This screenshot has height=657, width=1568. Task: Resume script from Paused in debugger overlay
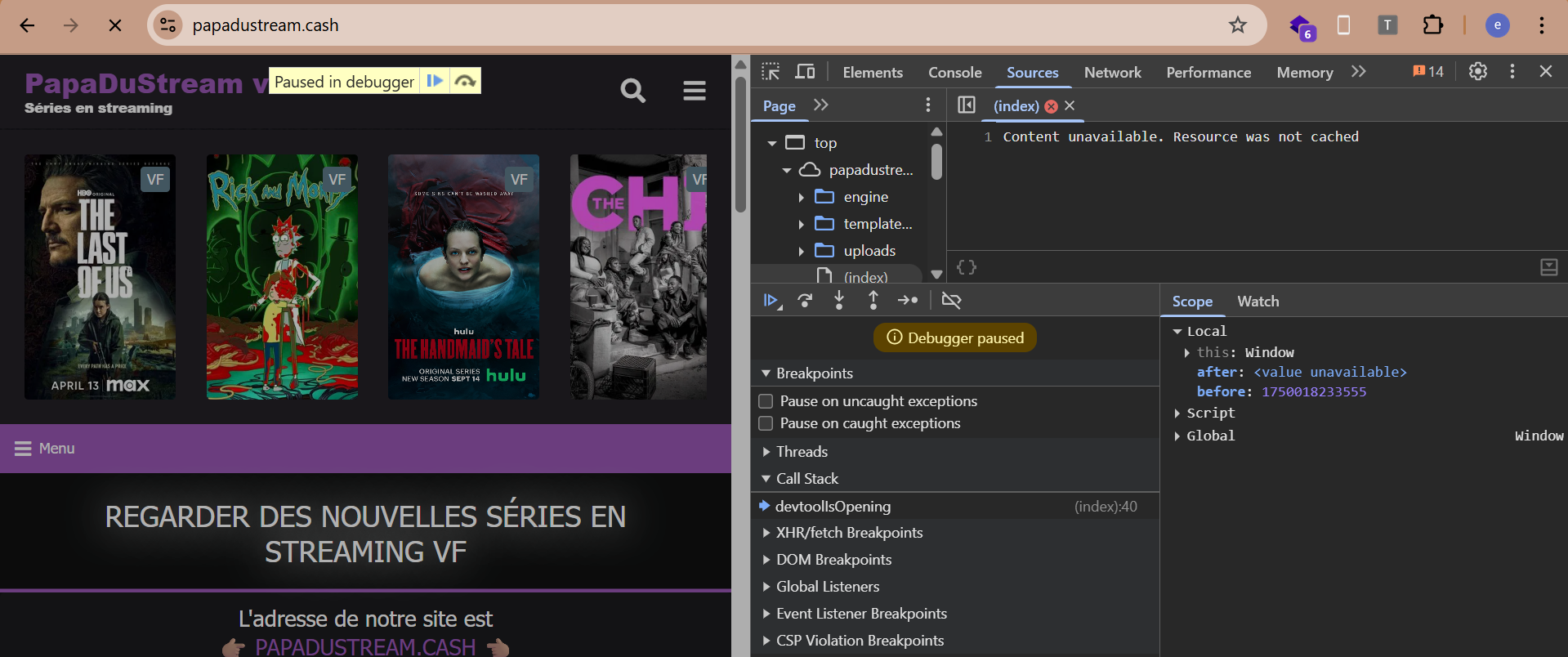tap(435, 81)
